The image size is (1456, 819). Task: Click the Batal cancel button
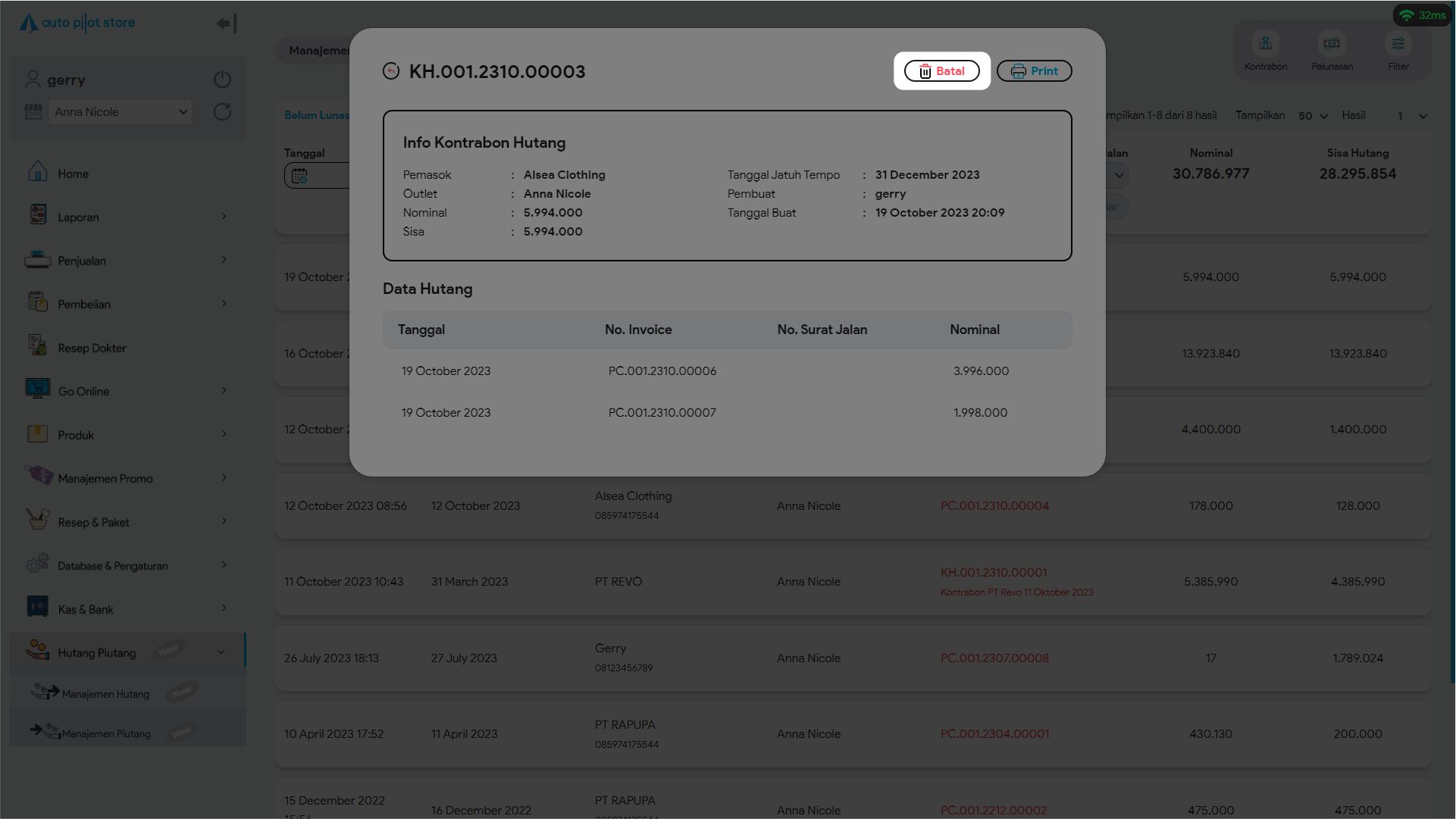tap(941, 71)
